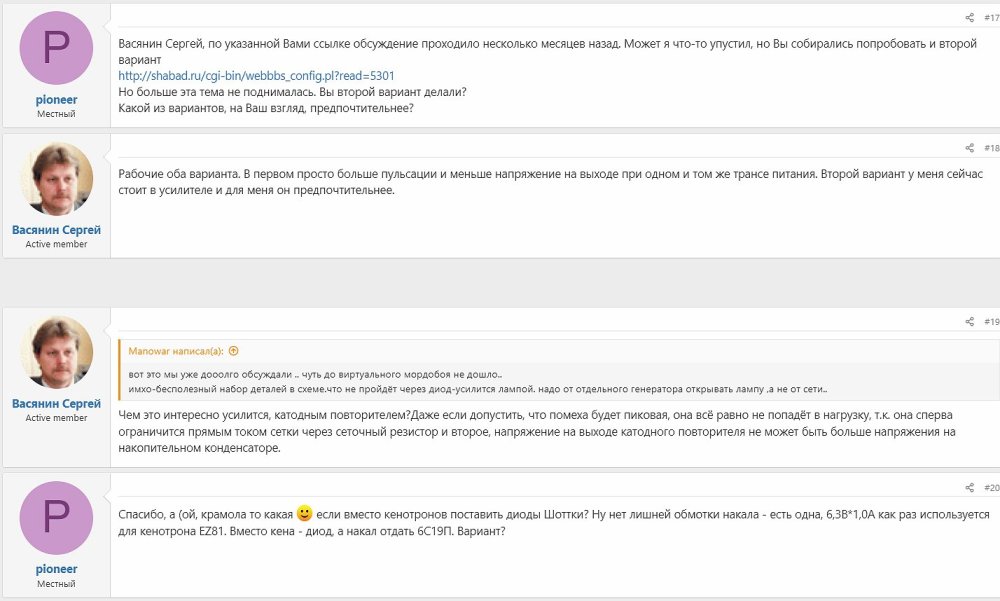Image resolution: width=1000 pixels, height=601 pixels.
Task: Share post #19 using its share icon
Action: pyautogui.click(x=969, y=322)
